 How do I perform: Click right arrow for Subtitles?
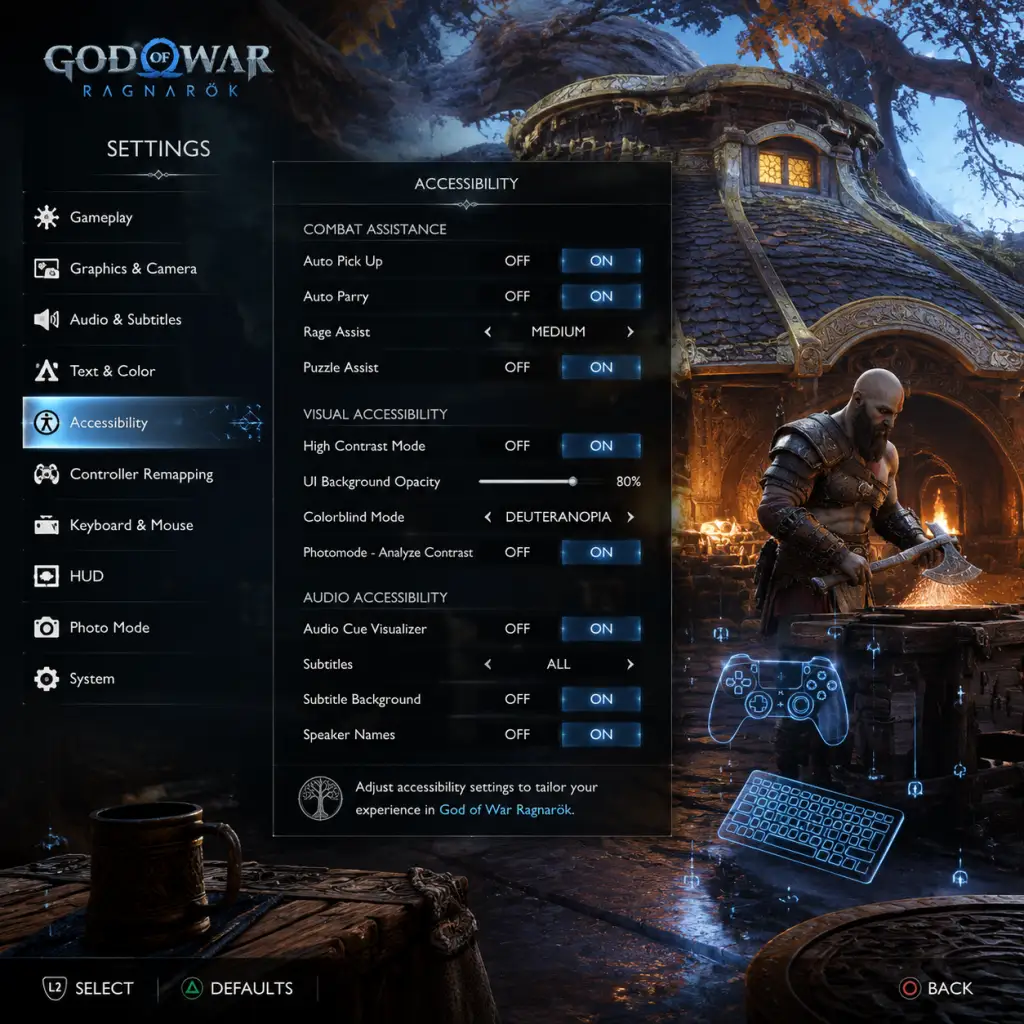(630, 664)
